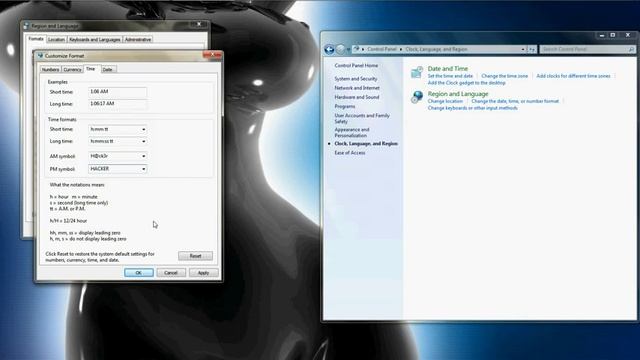This screenshot has height=360, width=640.
Task: Click the Reset button
Action: pyautogui.click(x=196, y=256)
